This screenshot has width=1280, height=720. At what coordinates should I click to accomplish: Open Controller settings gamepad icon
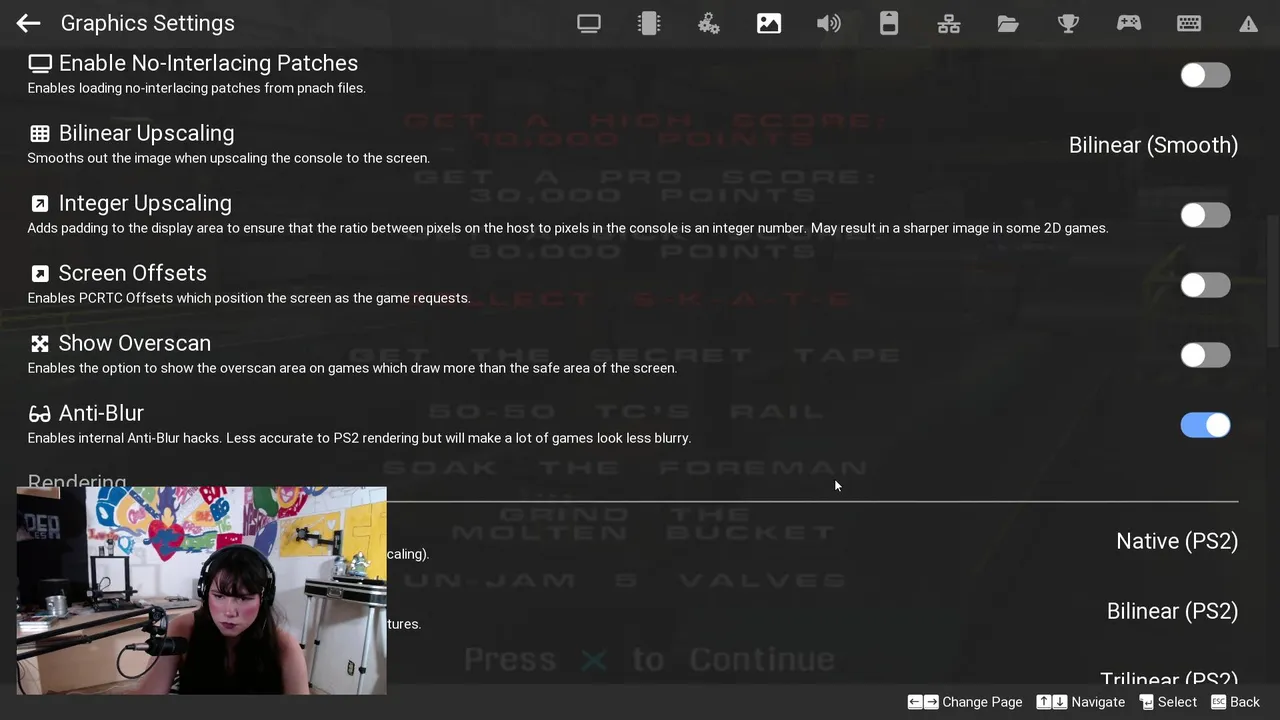point(1129,23)
